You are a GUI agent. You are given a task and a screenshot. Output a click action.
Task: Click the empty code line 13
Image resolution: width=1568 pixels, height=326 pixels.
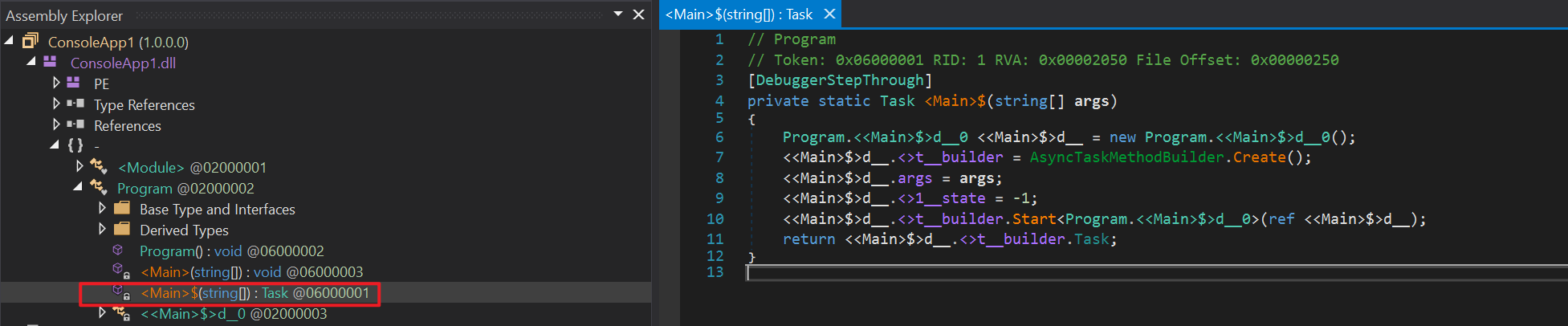point(1156,272)
